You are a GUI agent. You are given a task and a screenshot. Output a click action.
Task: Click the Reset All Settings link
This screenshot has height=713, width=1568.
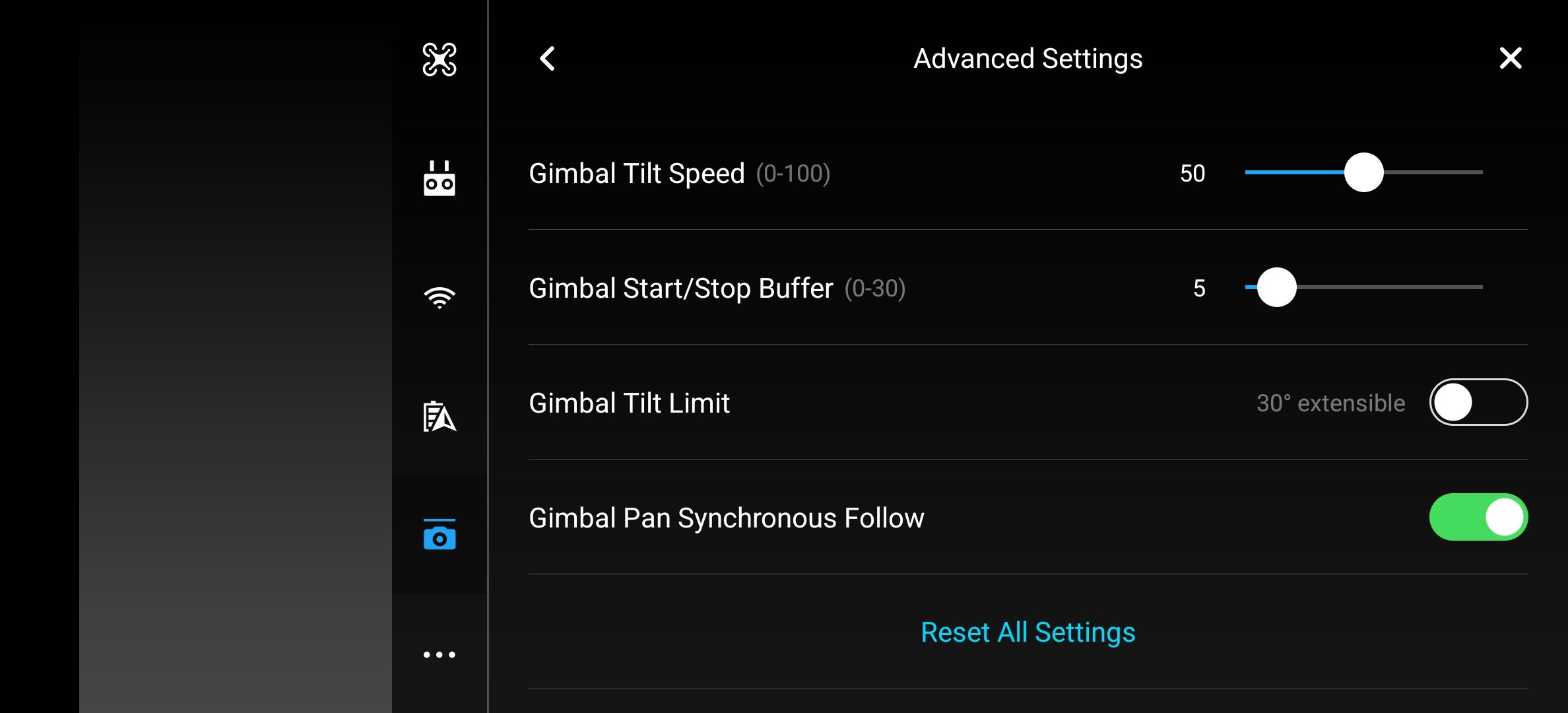[x=1028, y=632]
